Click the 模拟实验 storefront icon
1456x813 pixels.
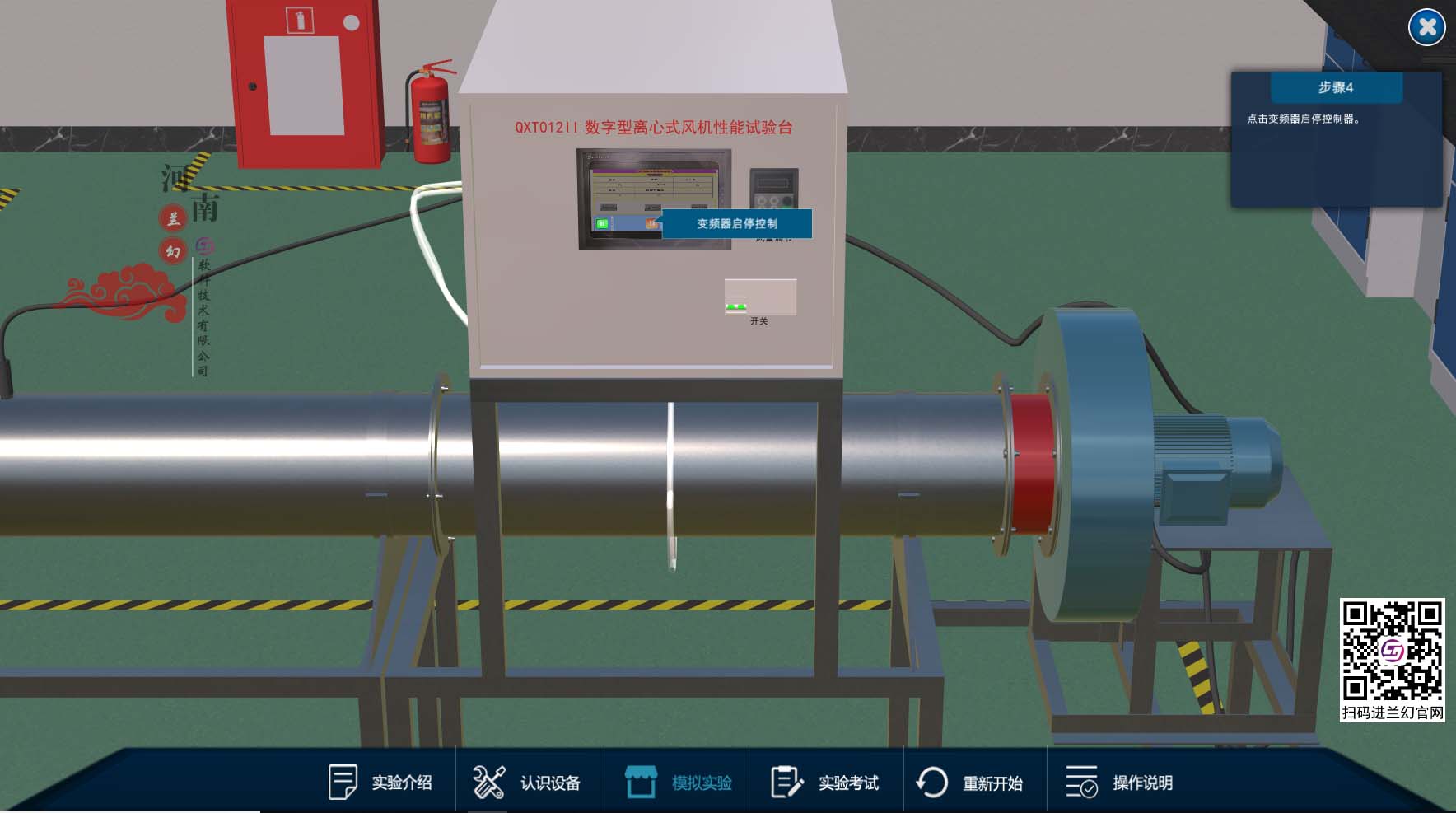pyautogui.click(x=641, y=782)
